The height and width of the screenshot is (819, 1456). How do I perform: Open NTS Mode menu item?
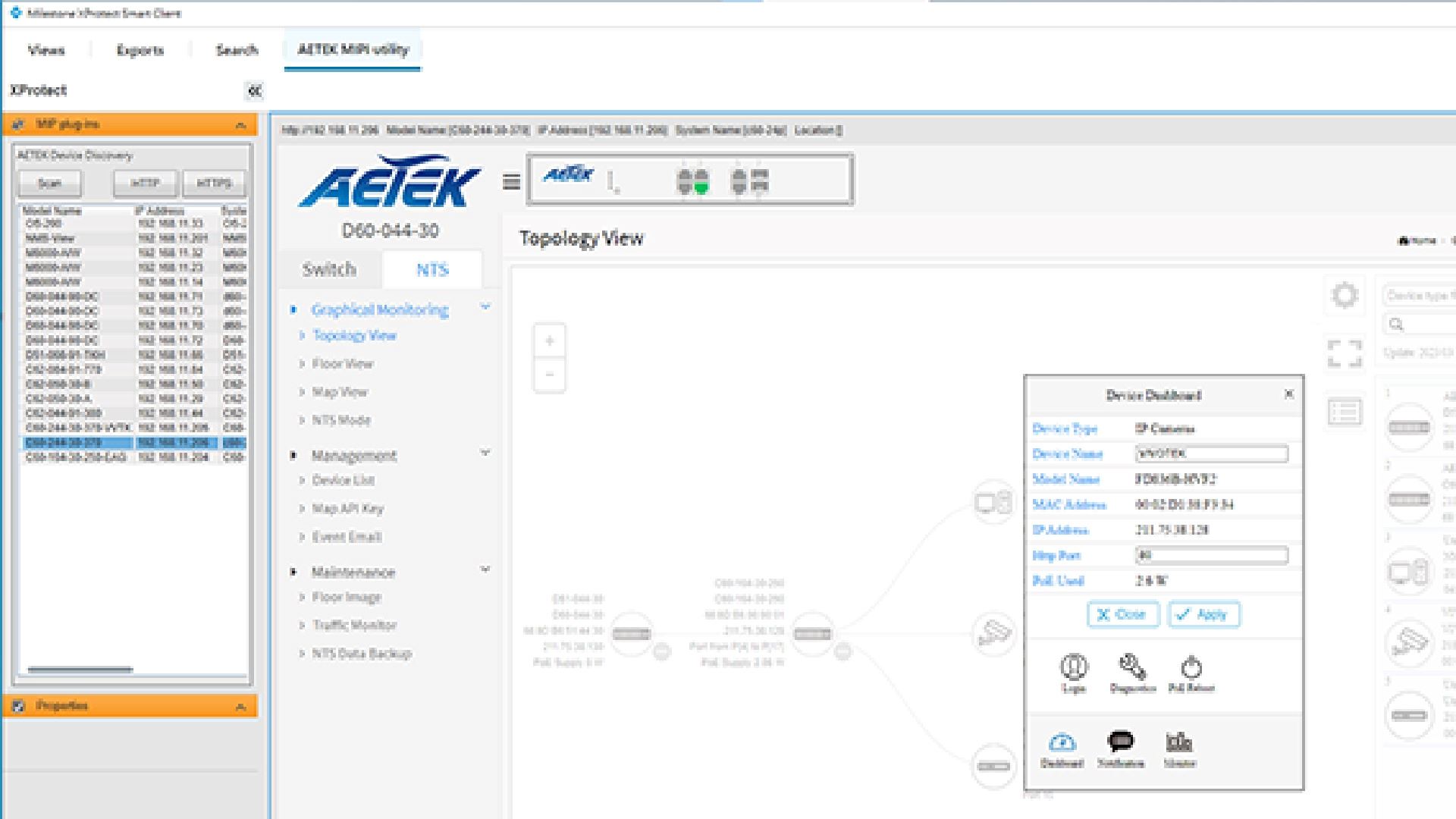pos(341,420)
